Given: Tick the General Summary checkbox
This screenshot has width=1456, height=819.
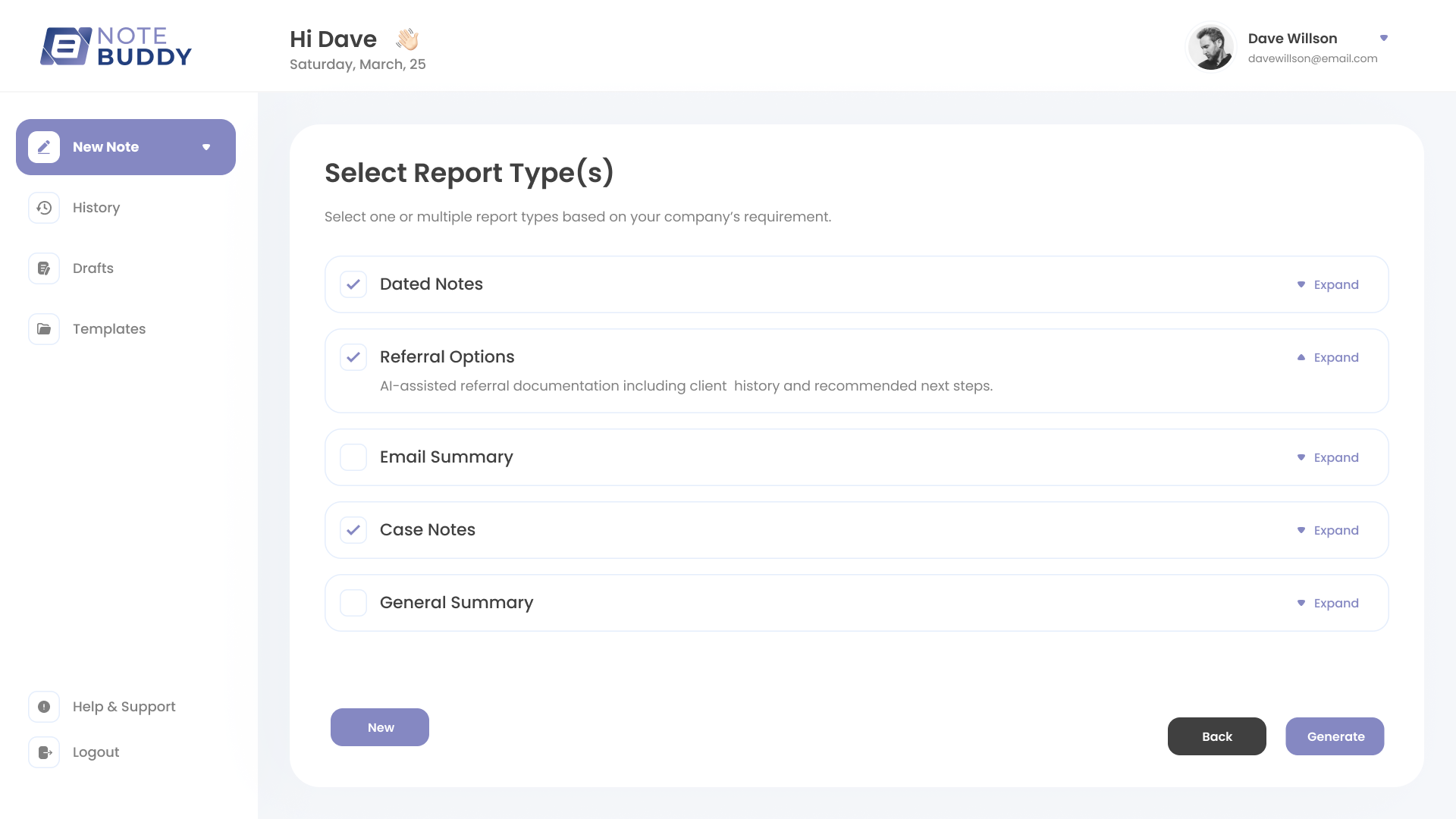Looking at the screenshot, I should coord(353,603).
